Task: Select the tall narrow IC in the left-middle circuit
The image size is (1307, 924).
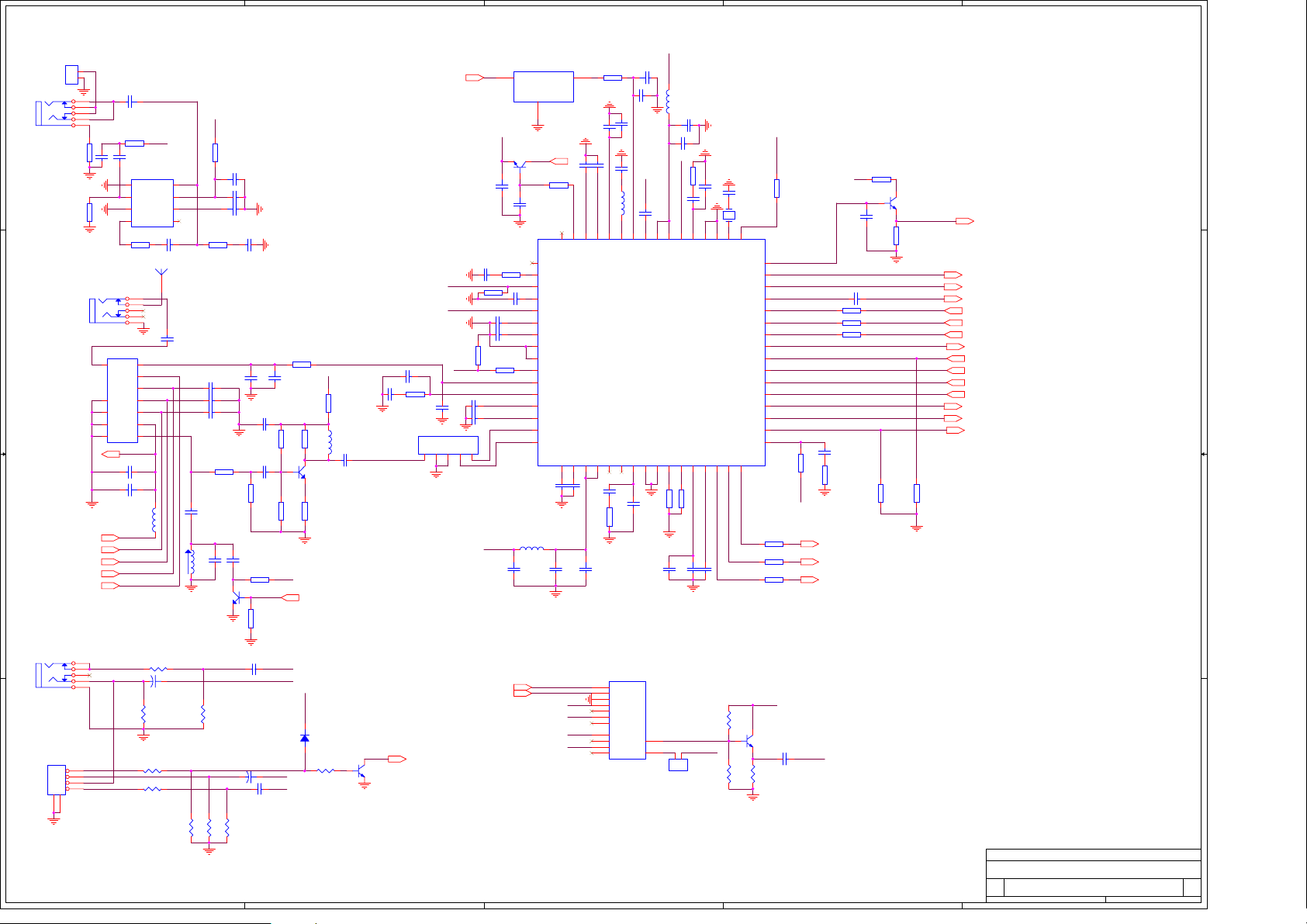Action: (123, 400)
